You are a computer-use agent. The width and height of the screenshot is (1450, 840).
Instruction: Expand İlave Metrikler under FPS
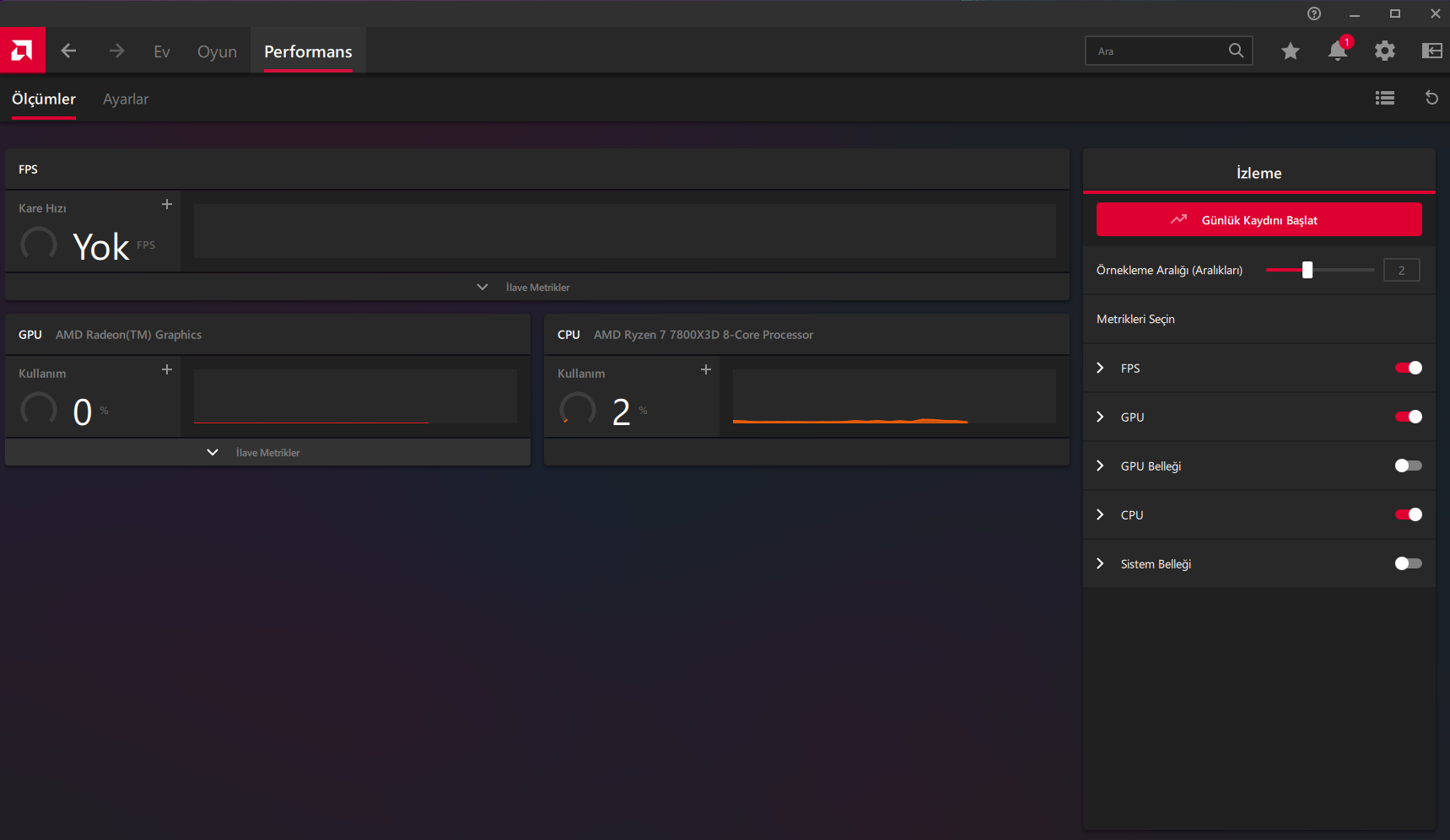pos(537,287)
